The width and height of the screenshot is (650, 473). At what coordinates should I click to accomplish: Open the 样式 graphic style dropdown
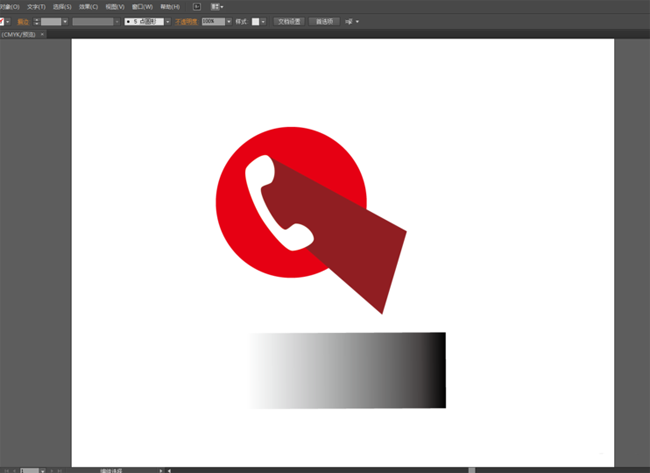(263, 21)
